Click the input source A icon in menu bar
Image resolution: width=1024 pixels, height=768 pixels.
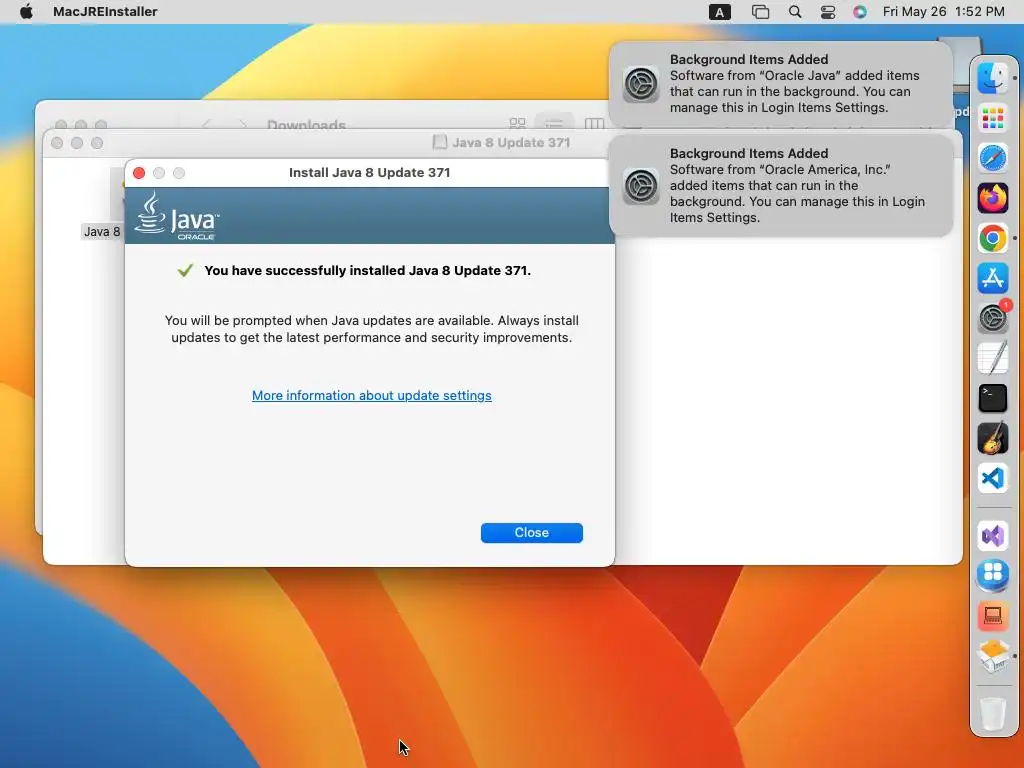pyautogui.click(x=720, y=11)
